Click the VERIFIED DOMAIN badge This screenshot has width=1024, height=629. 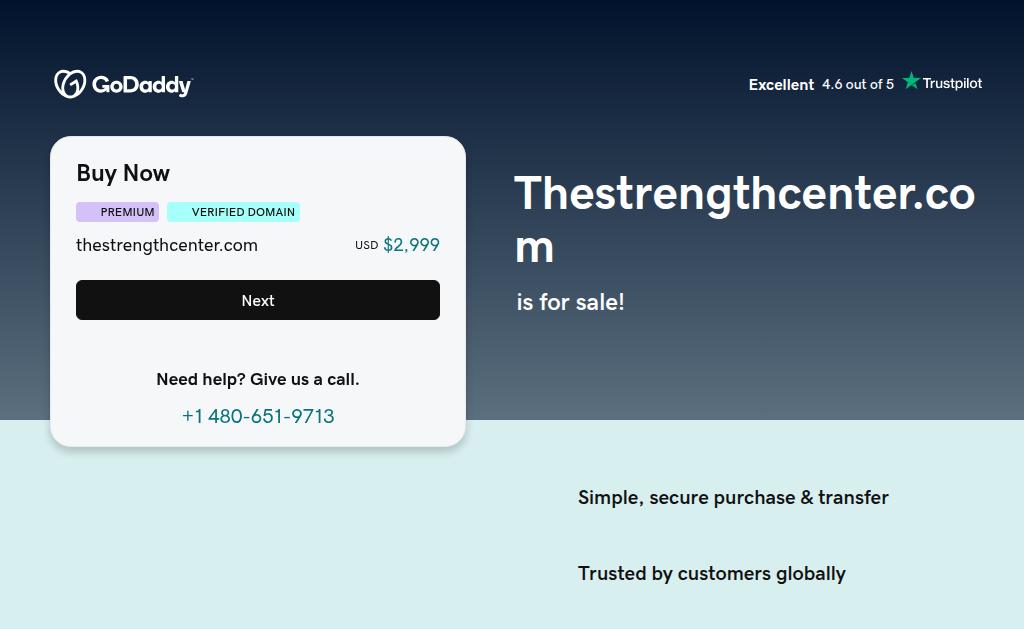coord(233,212)
